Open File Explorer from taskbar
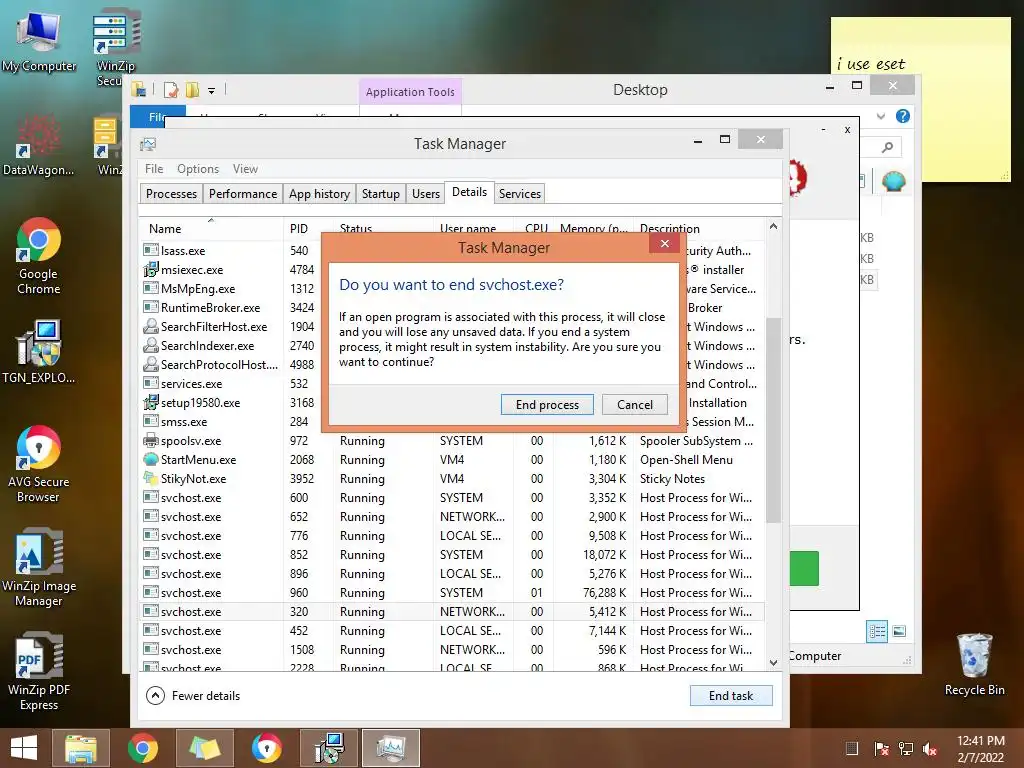The height and width of the screenshot is (768, 1024). [x=80, y=748]
